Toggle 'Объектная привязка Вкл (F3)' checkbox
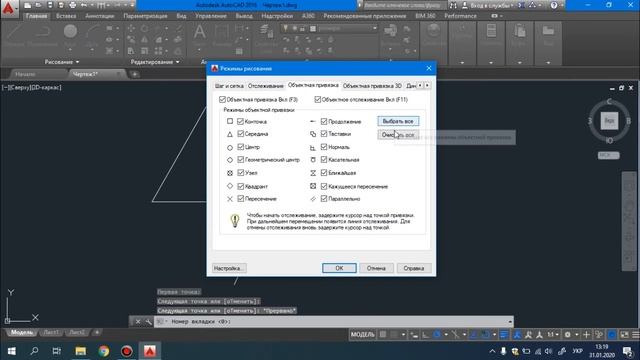The width and height of the screenshot is (640, 360). (x=222, y=100)
